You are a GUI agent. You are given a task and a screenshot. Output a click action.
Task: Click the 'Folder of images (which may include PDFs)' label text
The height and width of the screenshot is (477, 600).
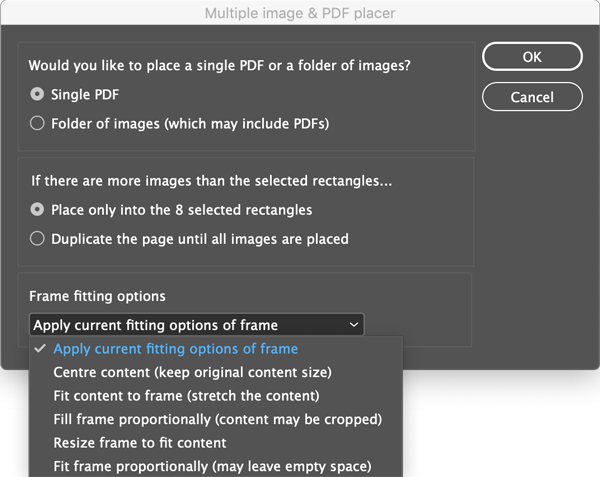[190, 124]
